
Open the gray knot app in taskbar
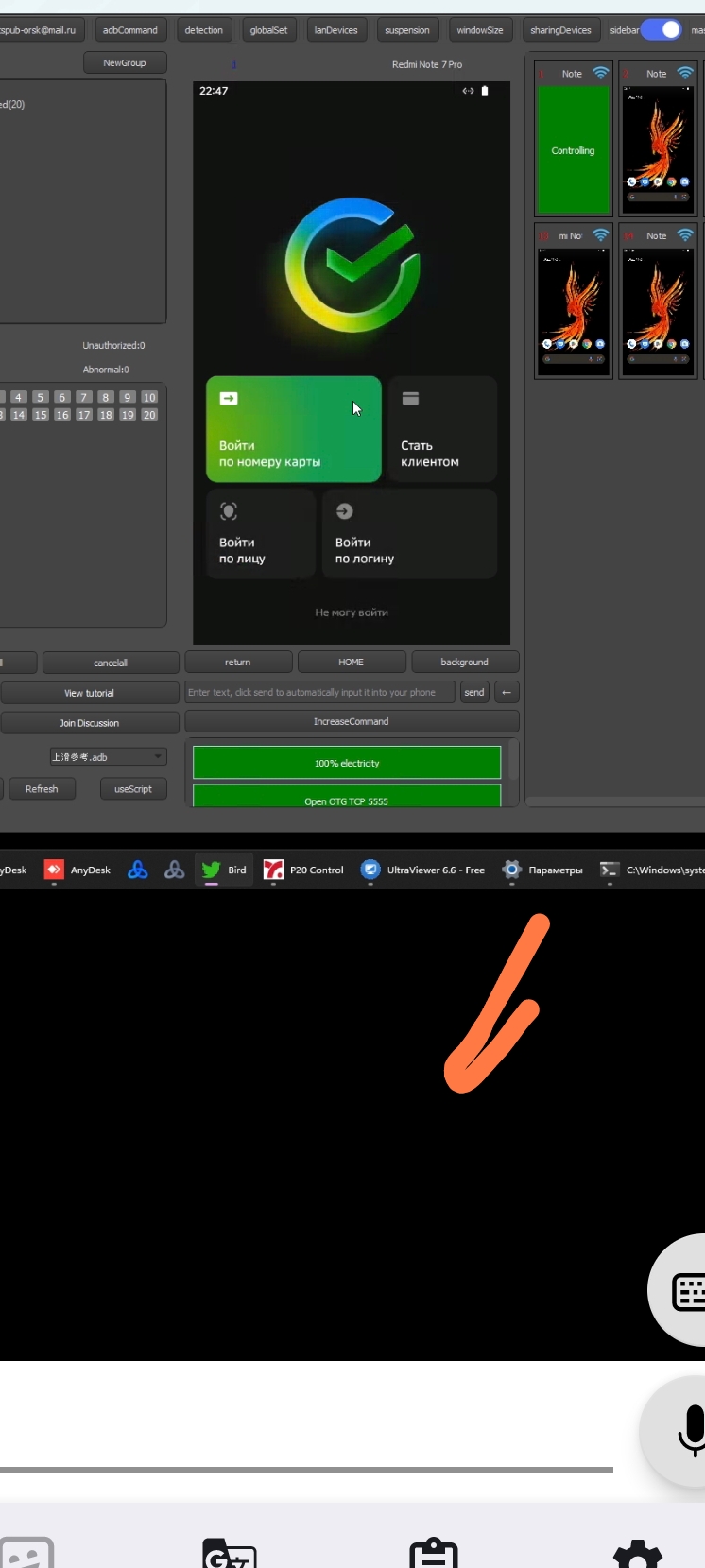[175, 870]
